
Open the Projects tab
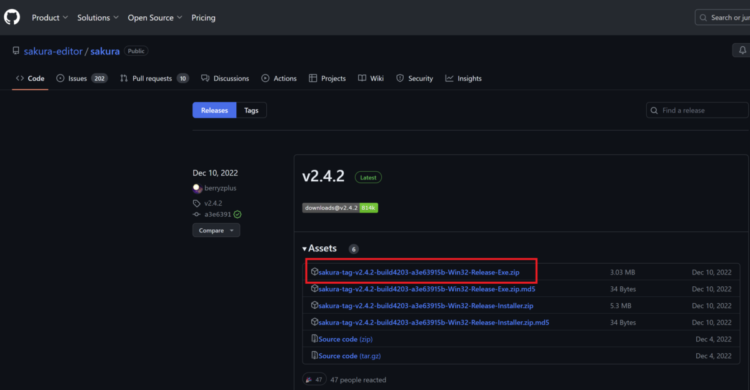tap(327, 78)
